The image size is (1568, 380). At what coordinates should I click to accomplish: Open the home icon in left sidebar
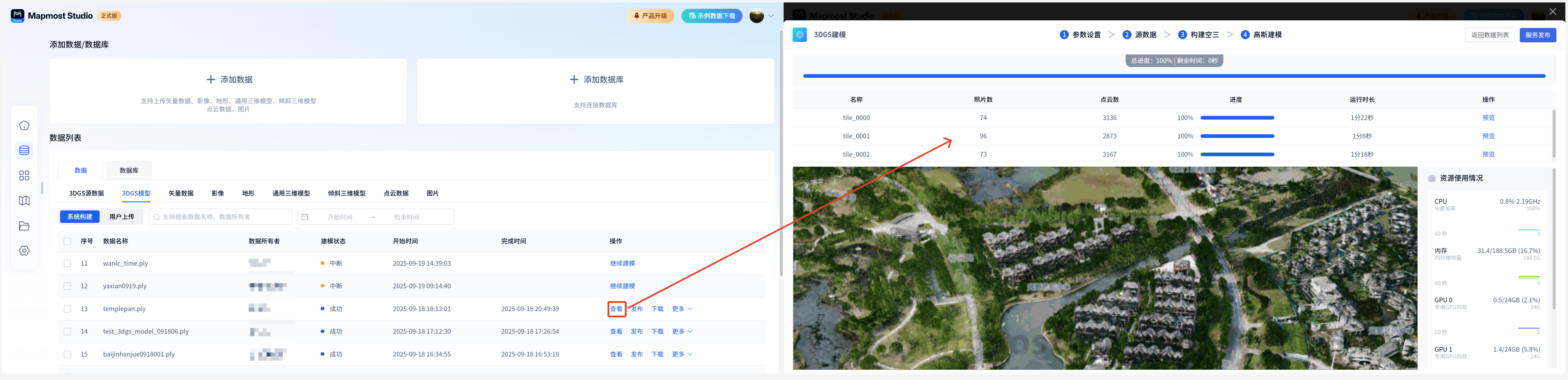coord(25,126)
